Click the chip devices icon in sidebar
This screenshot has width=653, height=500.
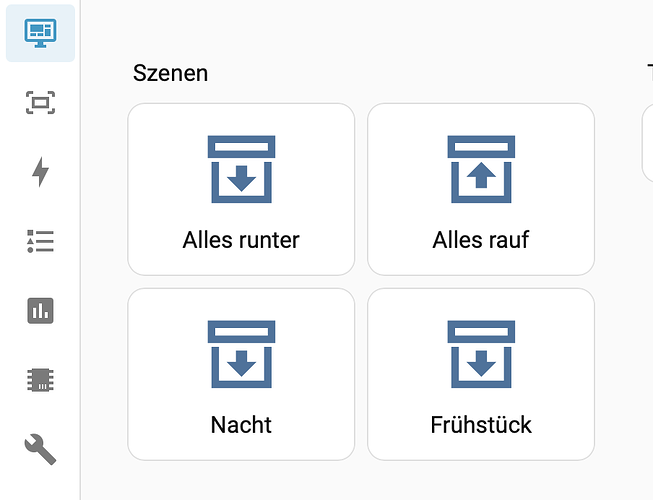(40, 380)
